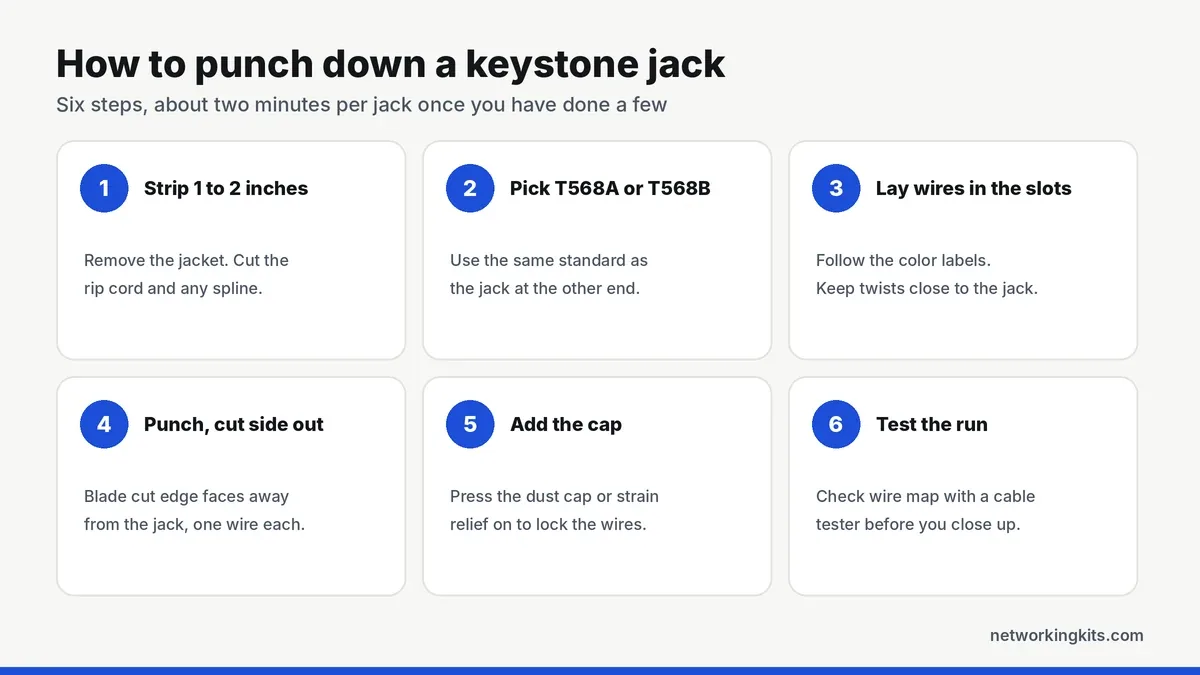Screen dimensions: 1200x675
Task: Click the "Punch, cut side out" heading
Action: tap(234, 424)
